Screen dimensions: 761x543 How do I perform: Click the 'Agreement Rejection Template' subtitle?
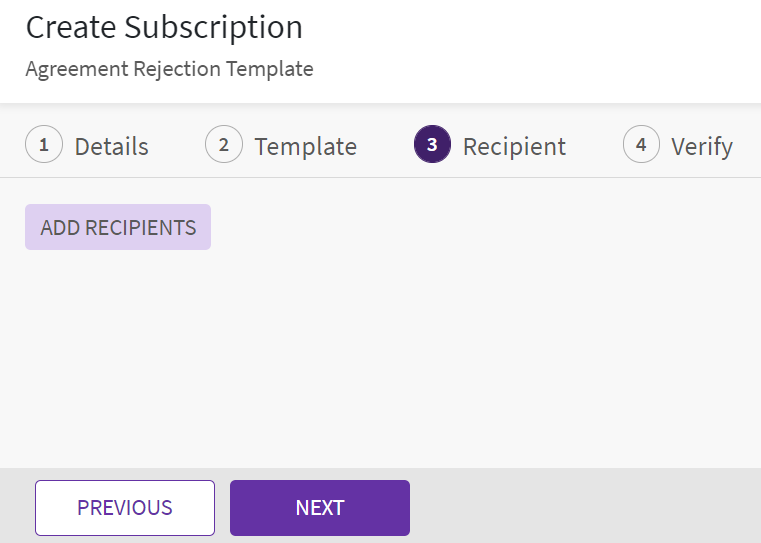click(169, 69)
